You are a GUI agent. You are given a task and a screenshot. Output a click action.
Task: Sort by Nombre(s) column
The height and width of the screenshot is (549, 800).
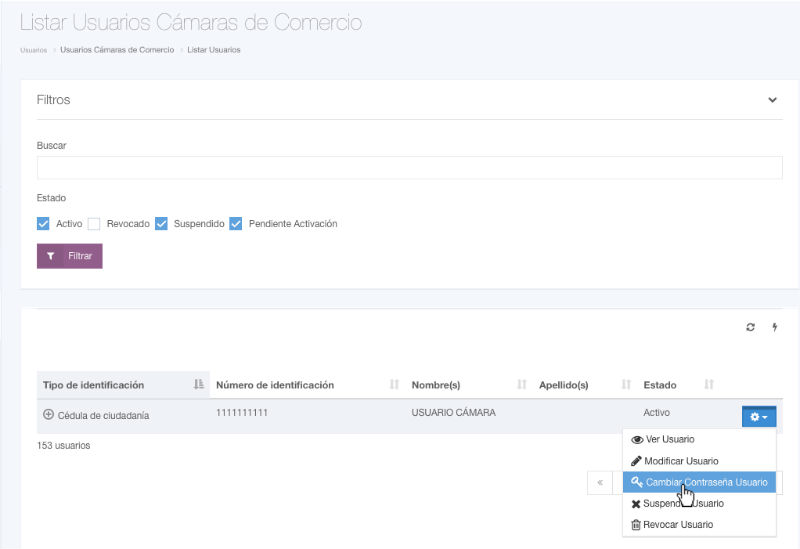coord(522,385)
